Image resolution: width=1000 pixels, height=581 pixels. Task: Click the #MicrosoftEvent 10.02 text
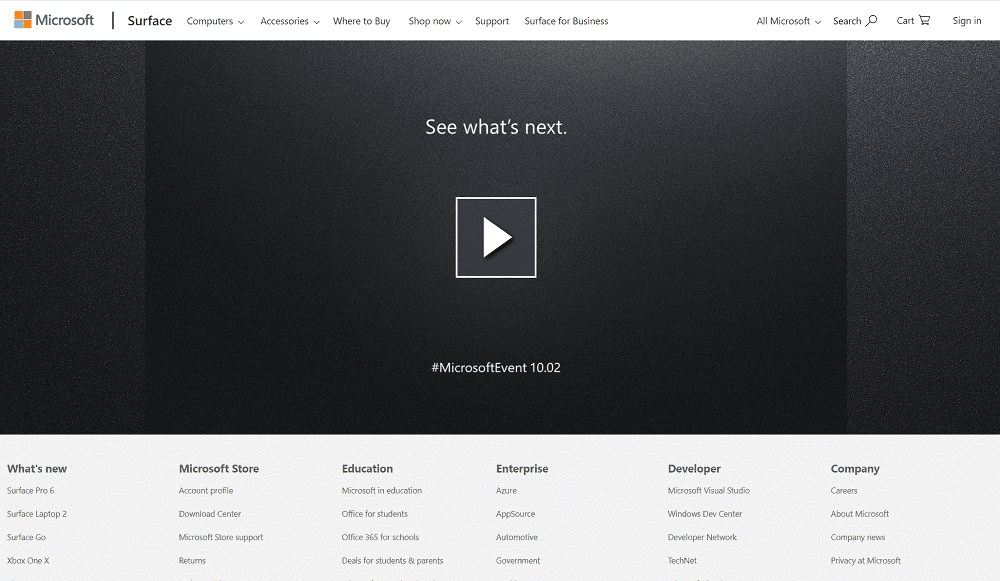click(x=496, y=367)
